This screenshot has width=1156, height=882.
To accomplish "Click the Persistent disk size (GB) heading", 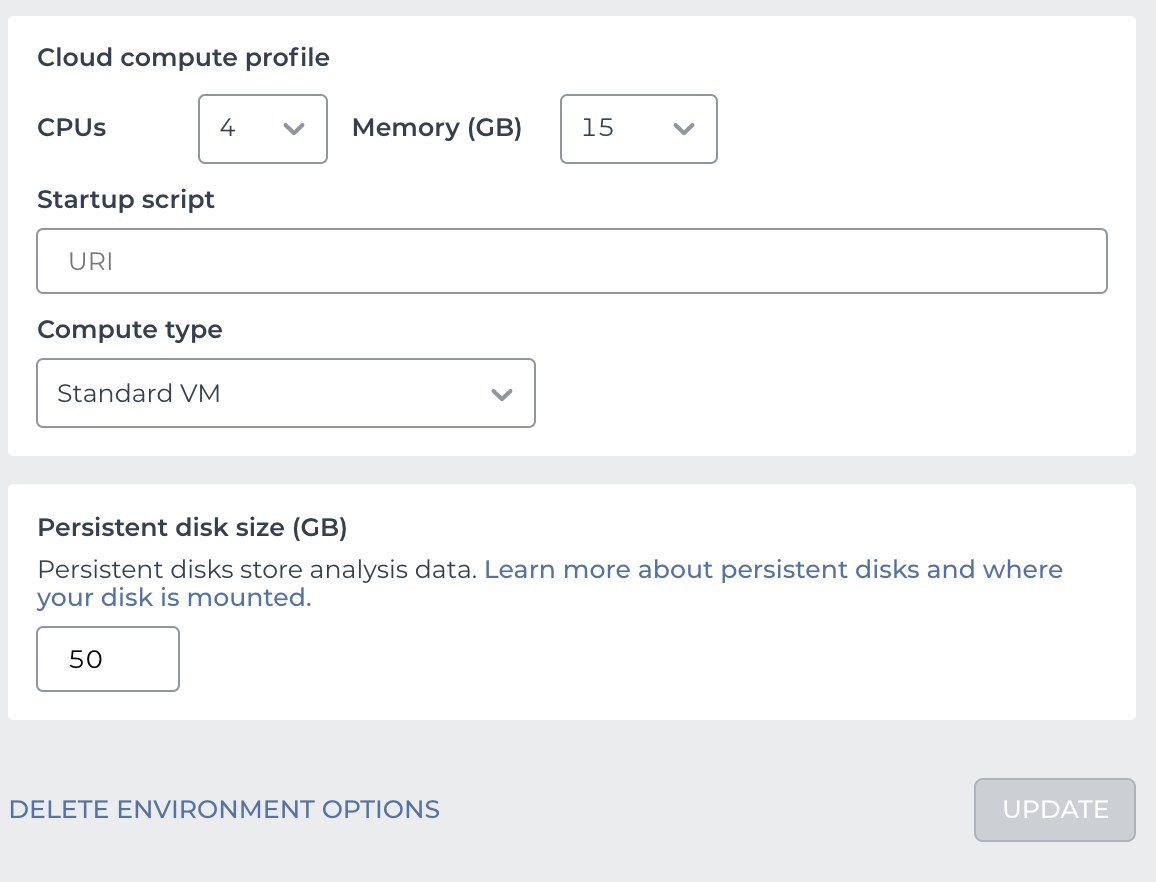I will tap(192, 528).
